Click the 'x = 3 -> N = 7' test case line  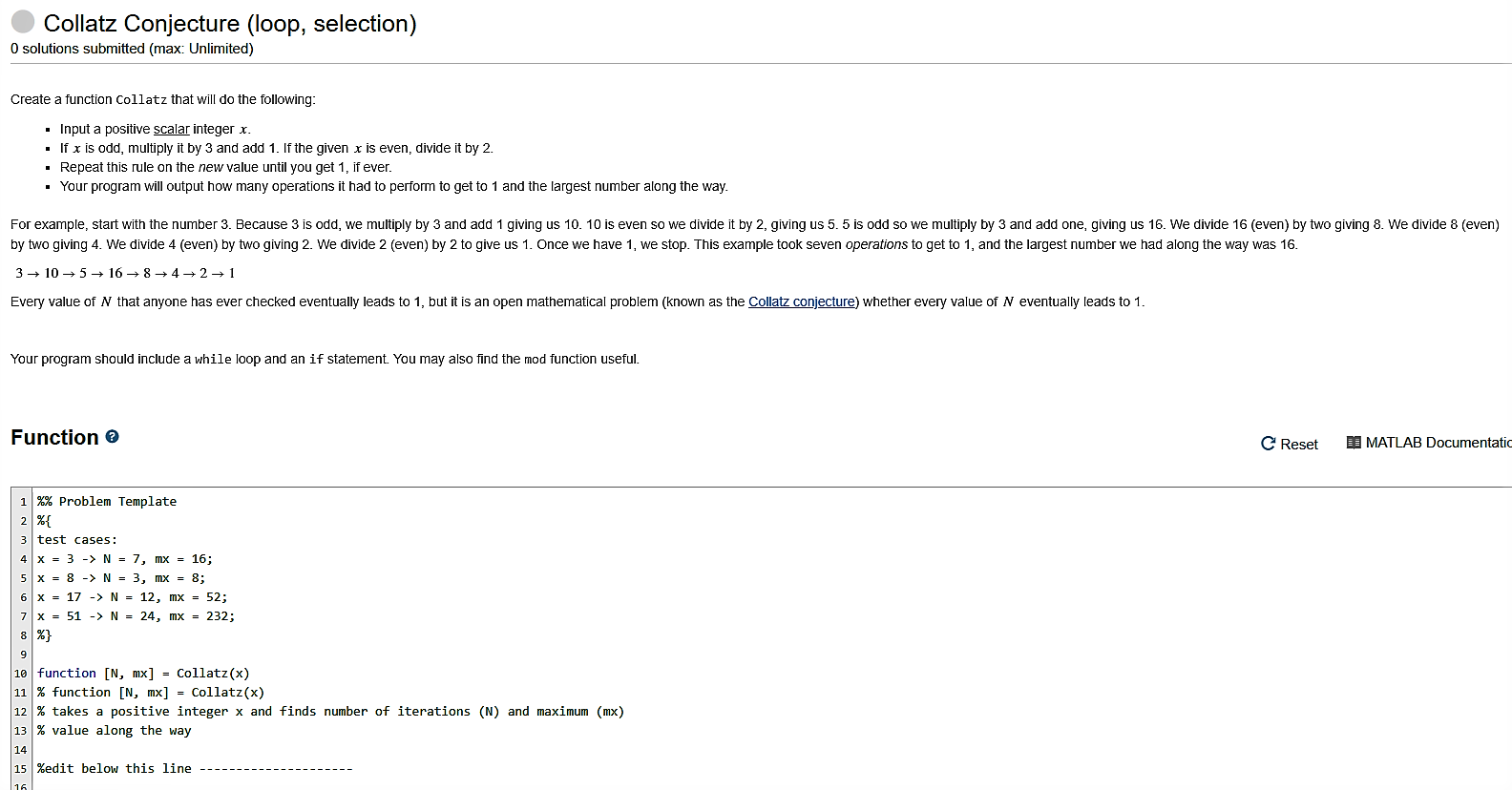pyautogui.click(x=124, y=559)
